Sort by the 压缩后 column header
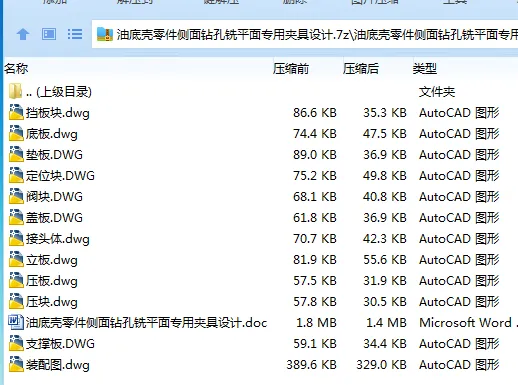This screenshot has width=518, height=385. (x=361, y=69)
